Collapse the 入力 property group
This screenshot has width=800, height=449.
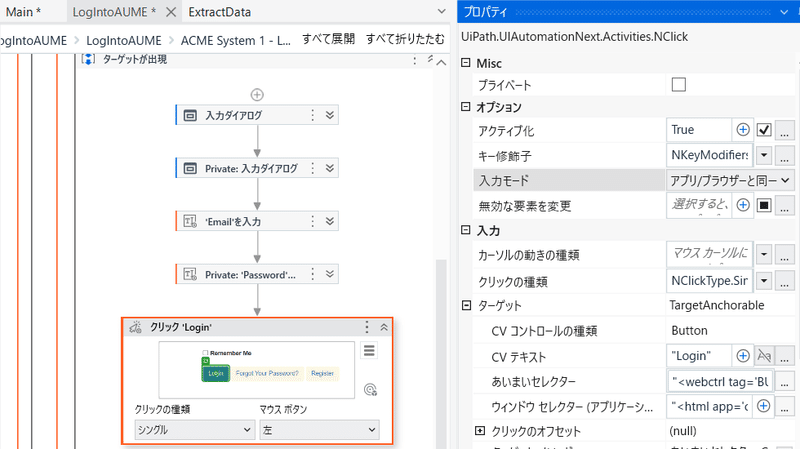(465, 230)
